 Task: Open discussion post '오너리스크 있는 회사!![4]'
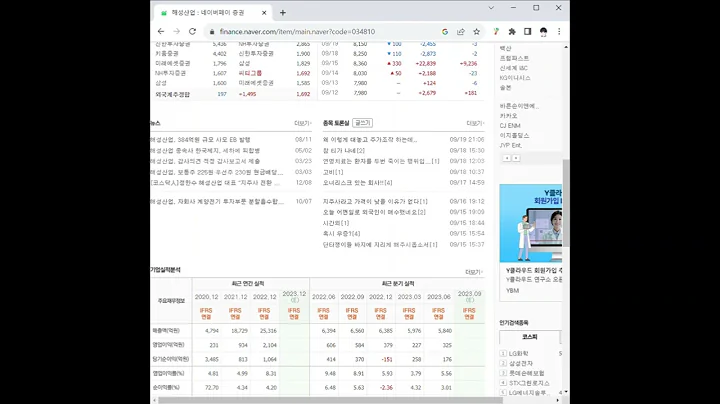357,183
